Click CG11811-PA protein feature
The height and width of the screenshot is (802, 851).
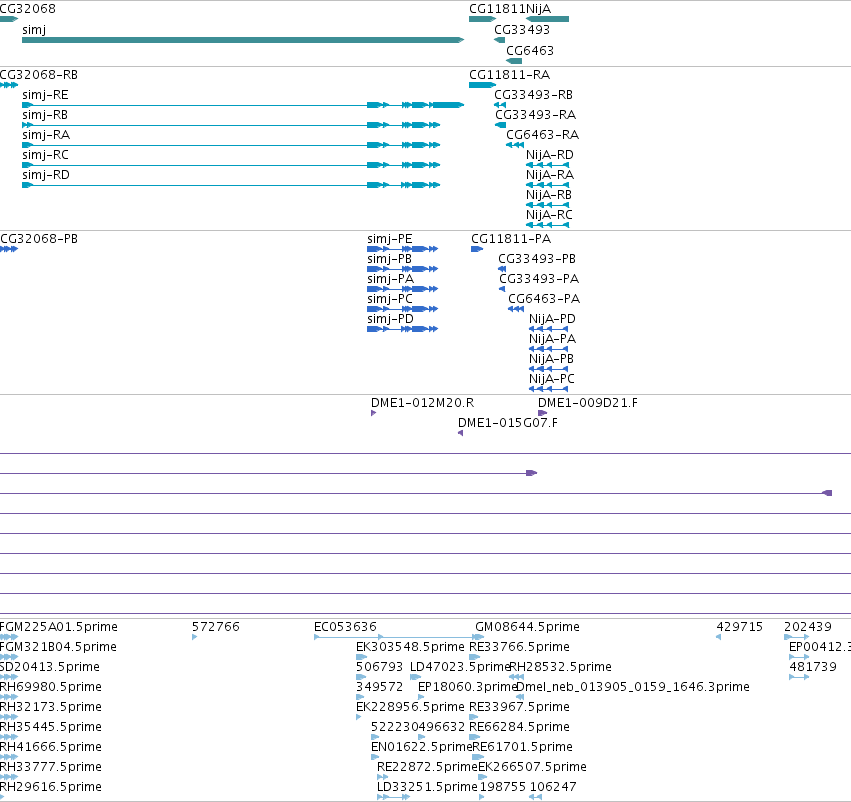click(477, 249)
